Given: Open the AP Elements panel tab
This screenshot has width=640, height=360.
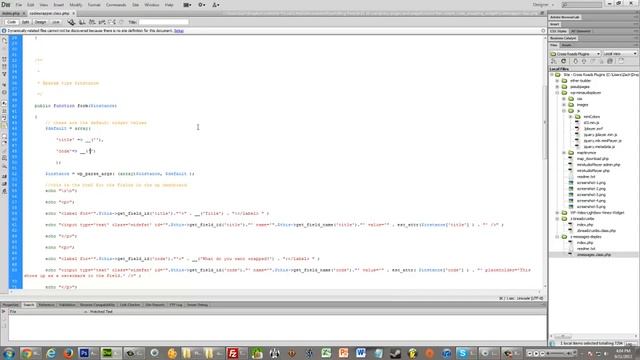Looking at the screenshot, I should pyautogui.click(x=580, y=31).
